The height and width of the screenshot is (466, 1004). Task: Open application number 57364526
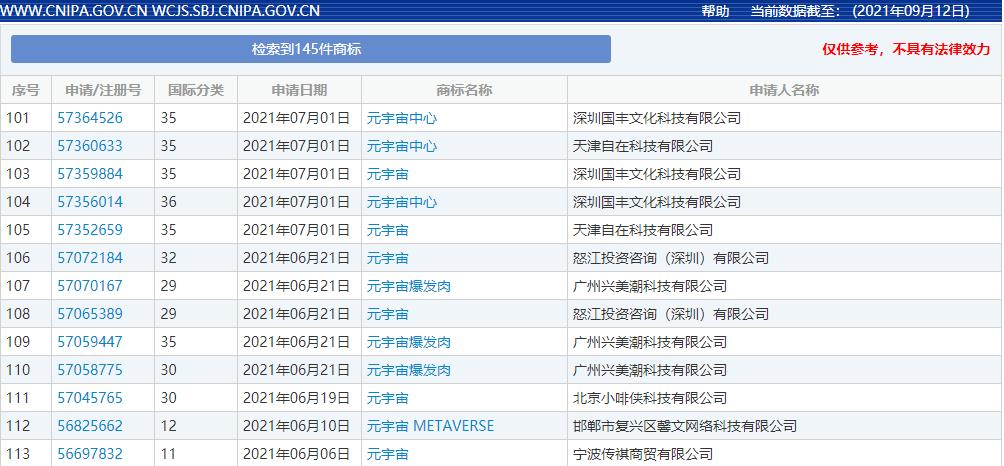[90, 118]
